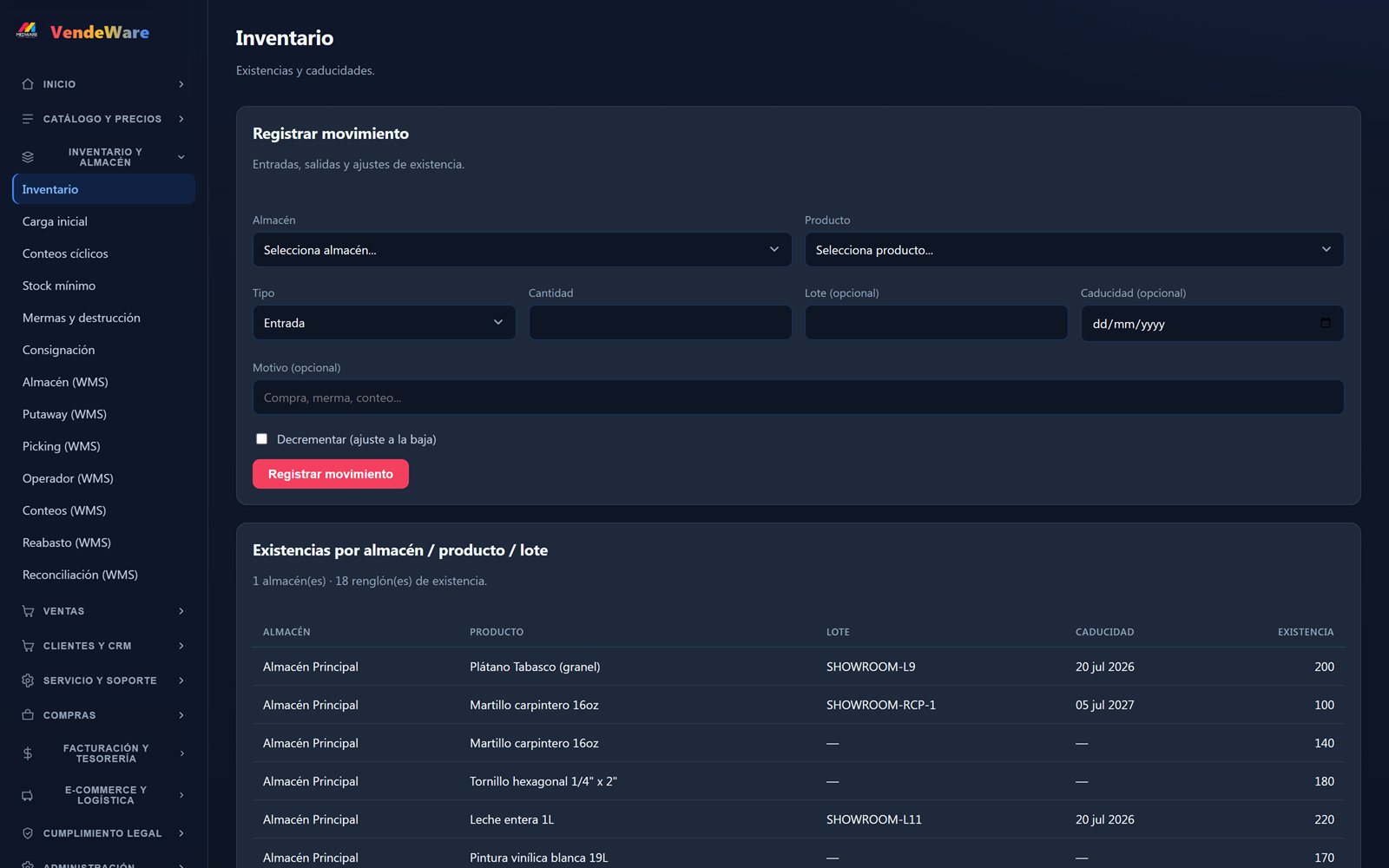Open the Producto selection dropdown
The height and width of the screenshot is (868, 1389).
(x=1074, y=250)
